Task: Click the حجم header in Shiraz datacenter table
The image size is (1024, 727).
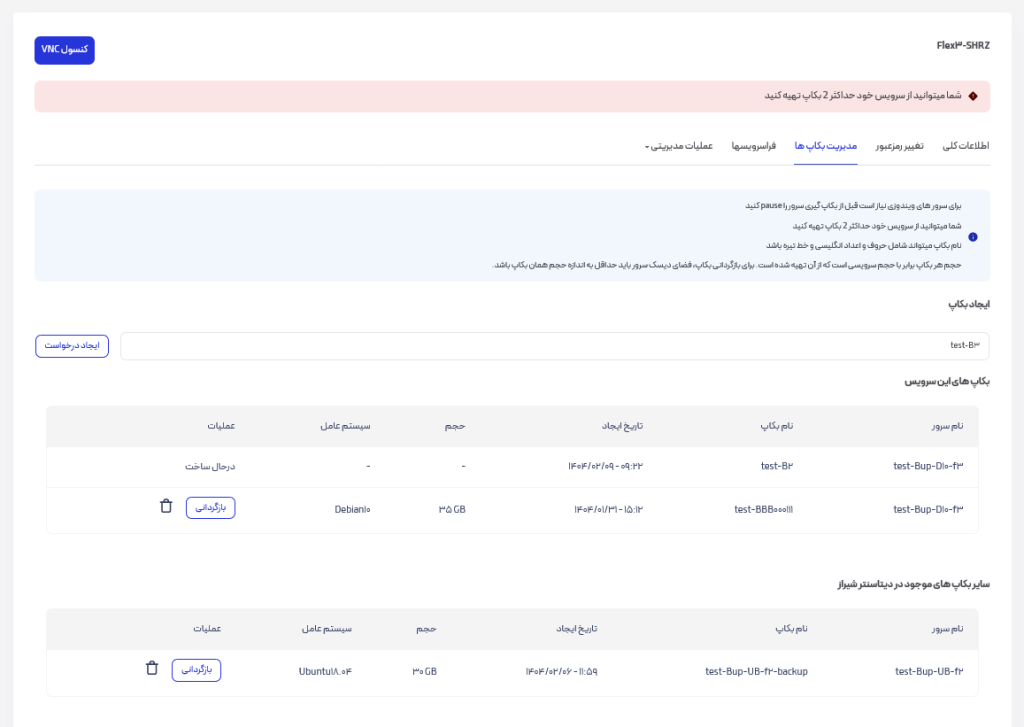Action: [426, 629]
